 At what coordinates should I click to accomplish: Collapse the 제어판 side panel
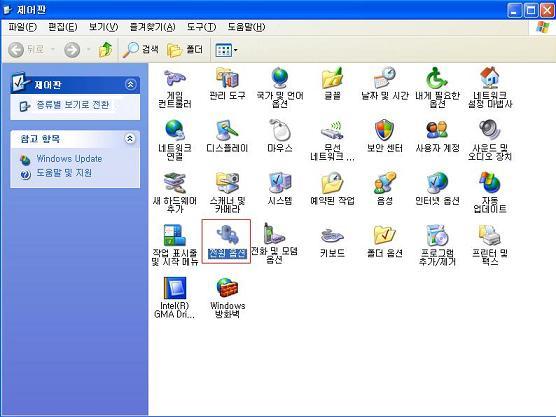click(x=130, y=84)
